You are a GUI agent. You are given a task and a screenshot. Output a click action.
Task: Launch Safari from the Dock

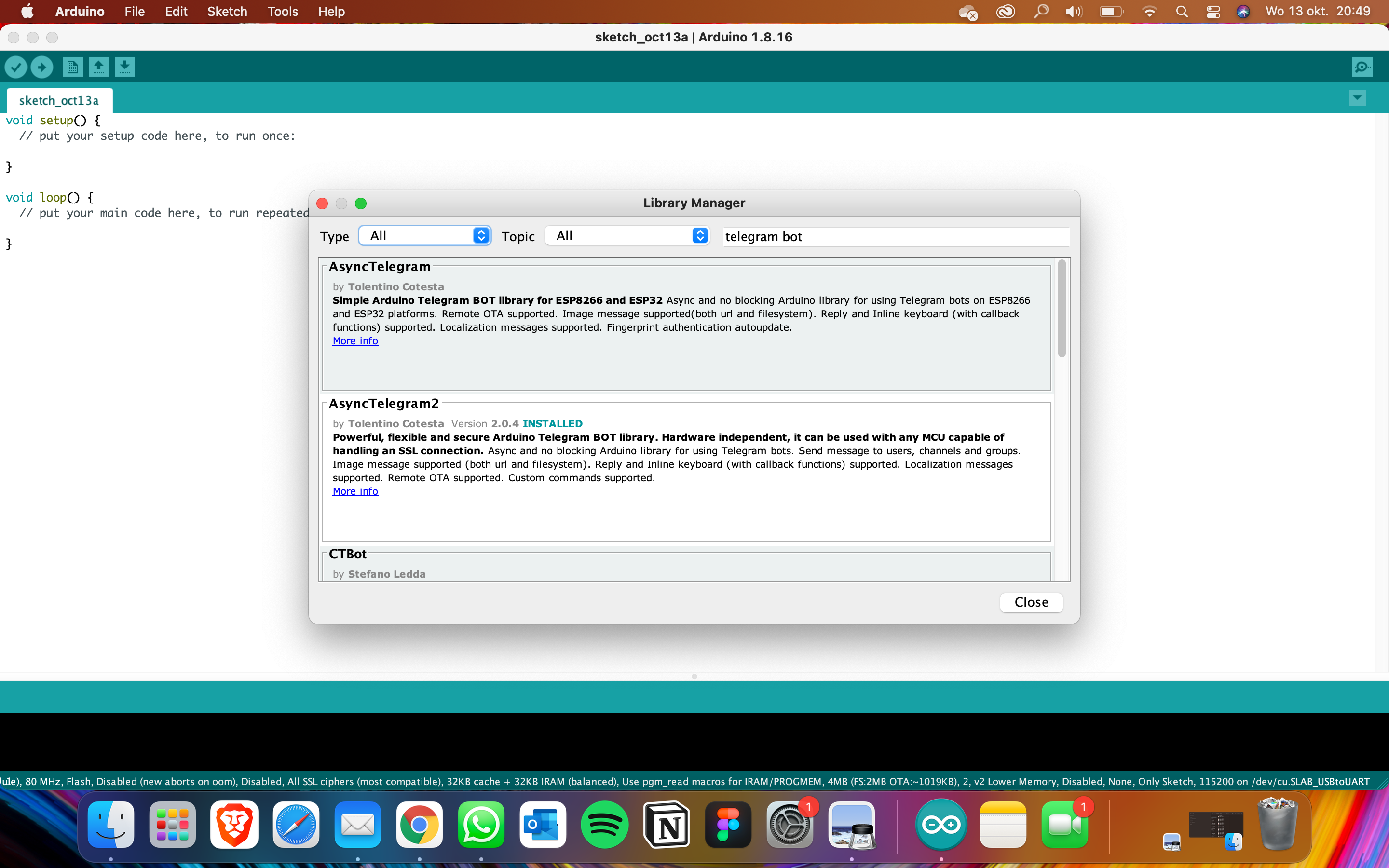point(296,825)
